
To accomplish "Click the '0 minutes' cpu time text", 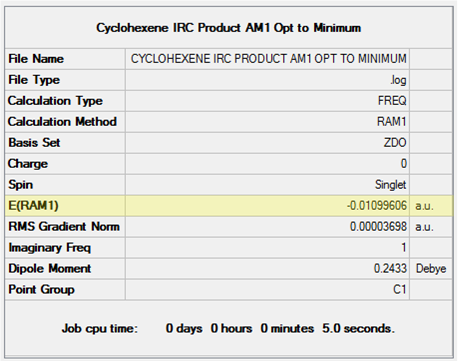I will point(287,329).
